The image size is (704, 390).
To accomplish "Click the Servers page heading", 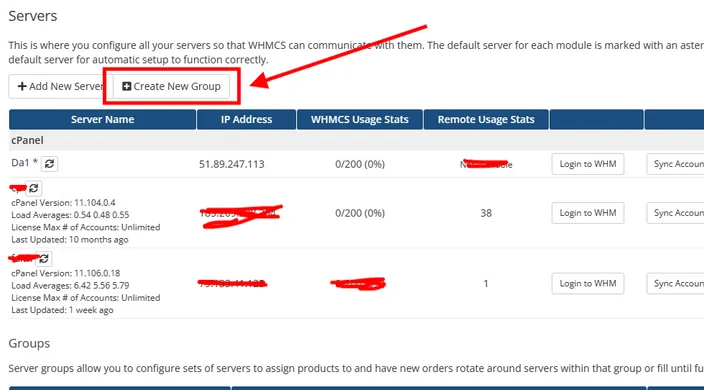I will click(33, 16).
